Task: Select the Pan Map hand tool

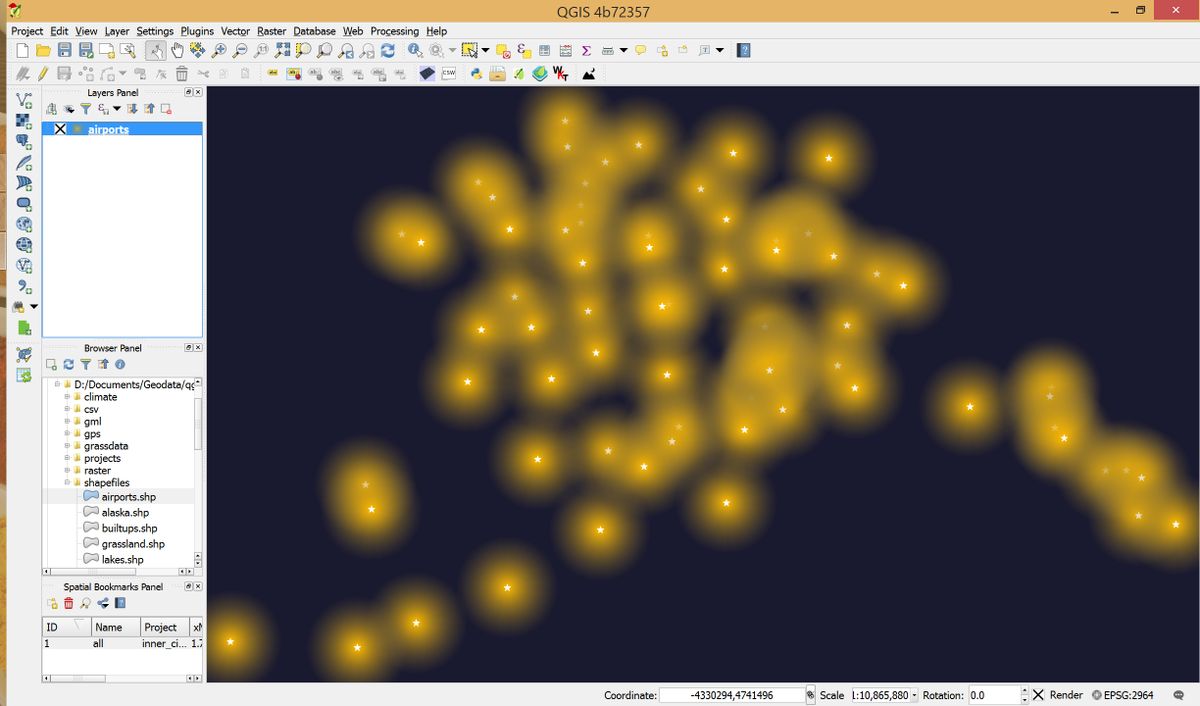Action: point(177,50)
